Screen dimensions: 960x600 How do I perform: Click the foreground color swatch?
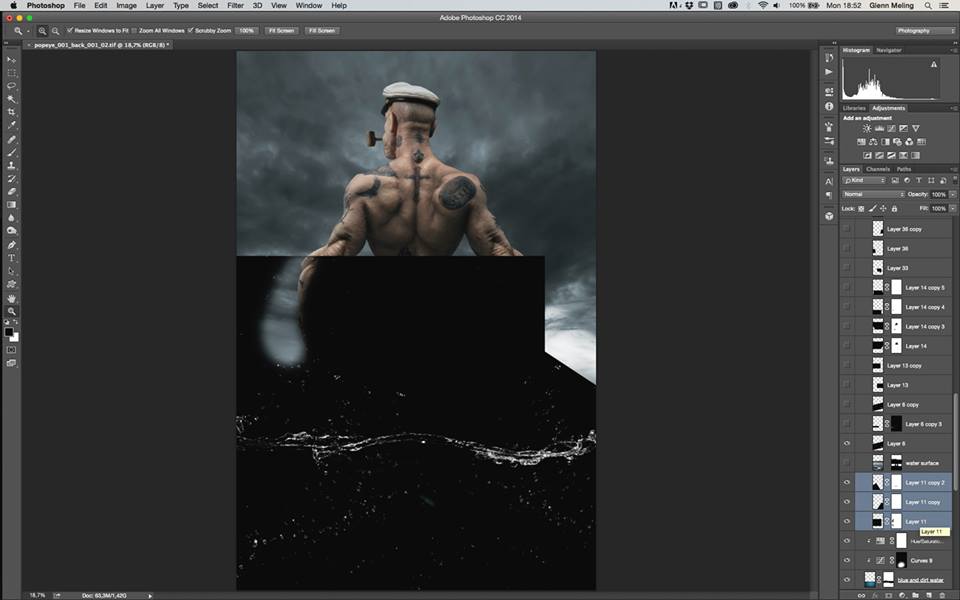pos(9,332)
